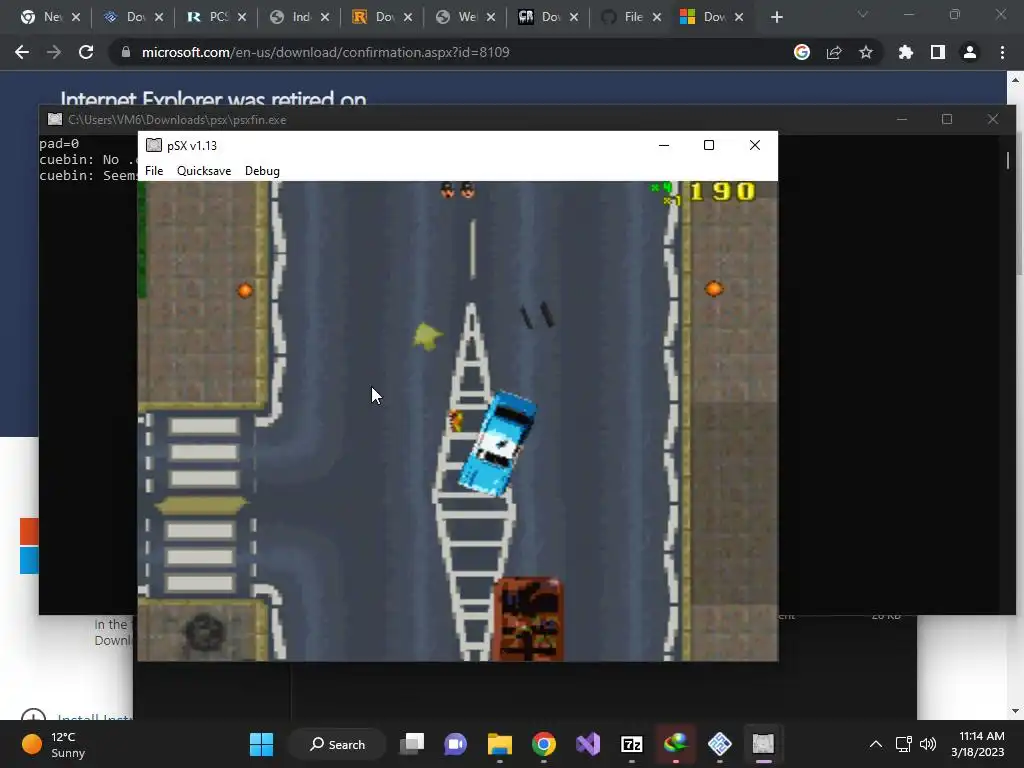Open Chrome tab search chevron
This screenshot has height=768, width=1024.
(863, 14)
